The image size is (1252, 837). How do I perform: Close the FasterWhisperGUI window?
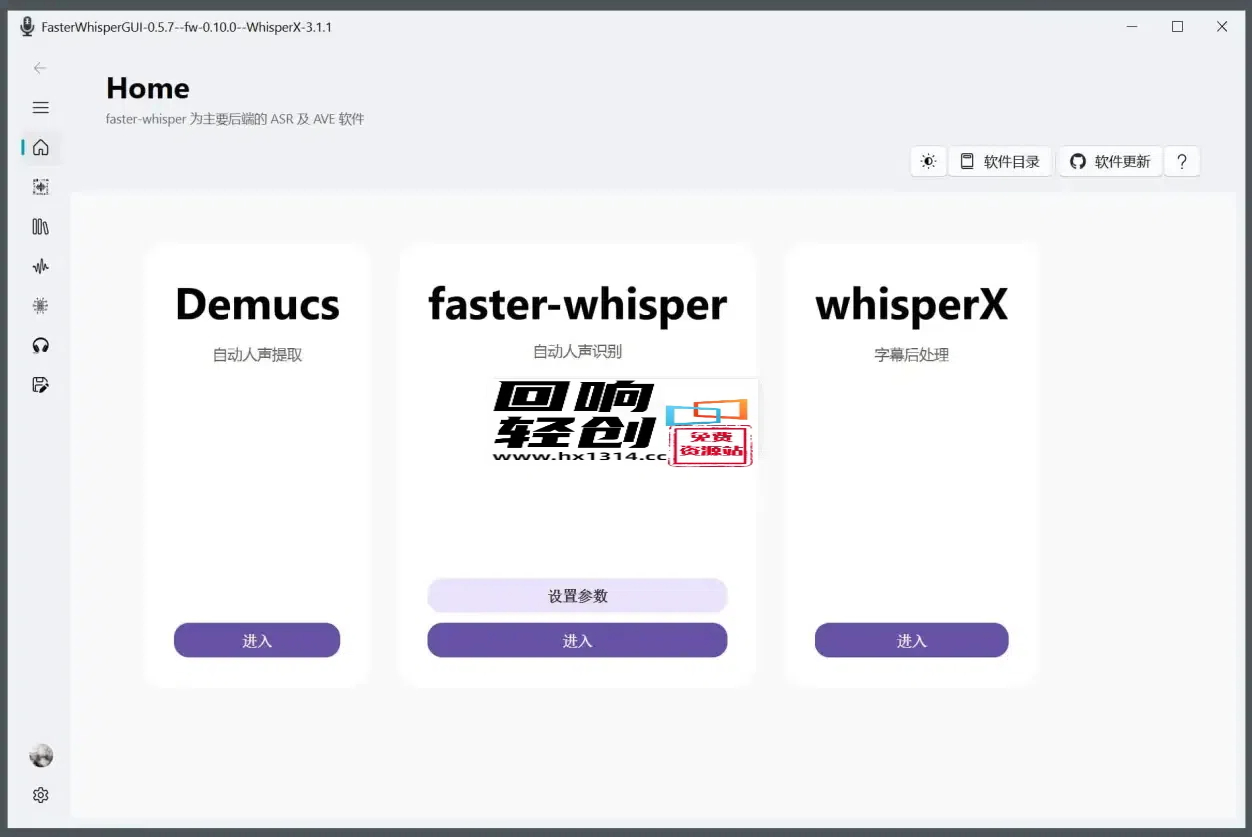point(1222,27)
